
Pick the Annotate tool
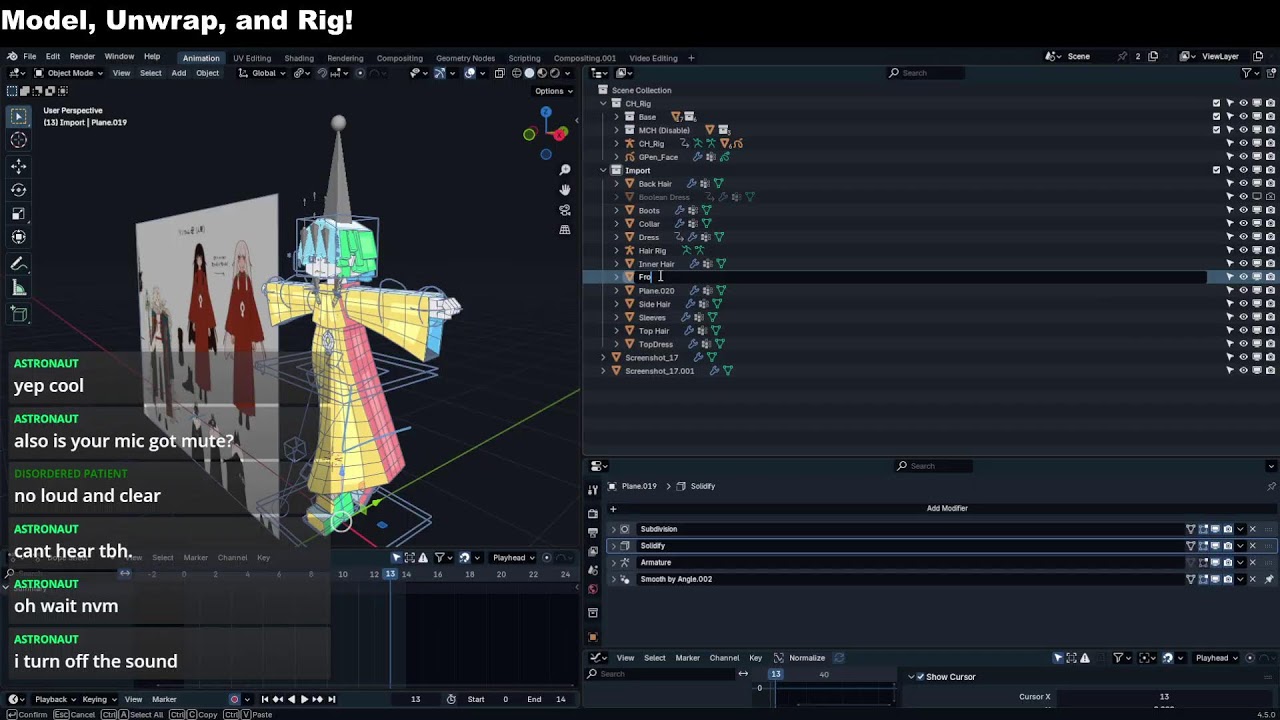tap(19, 264)
